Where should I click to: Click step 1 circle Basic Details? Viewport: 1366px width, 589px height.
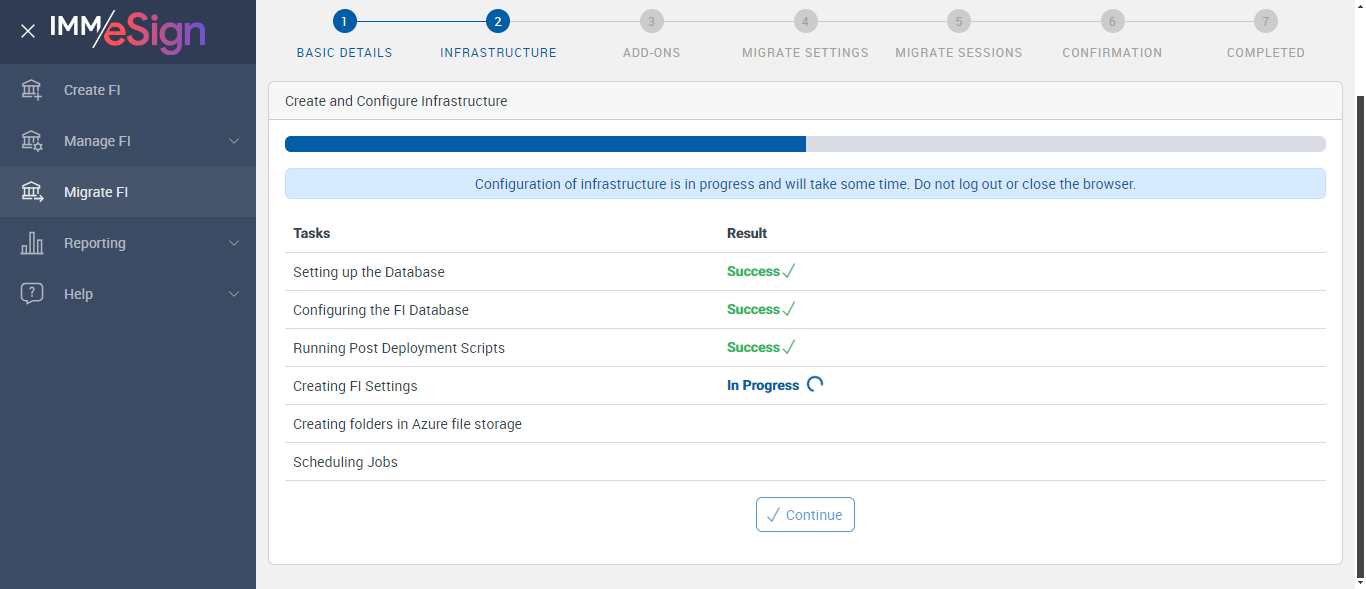pos(344,21)
